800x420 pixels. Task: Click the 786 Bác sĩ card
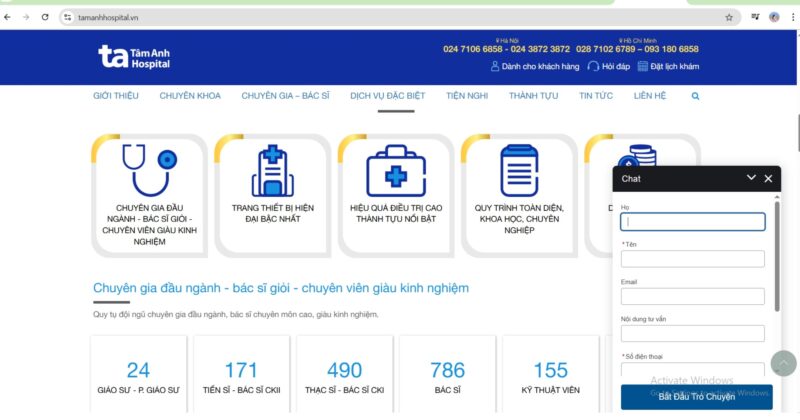pyautogui.click(x=447, y=374)
